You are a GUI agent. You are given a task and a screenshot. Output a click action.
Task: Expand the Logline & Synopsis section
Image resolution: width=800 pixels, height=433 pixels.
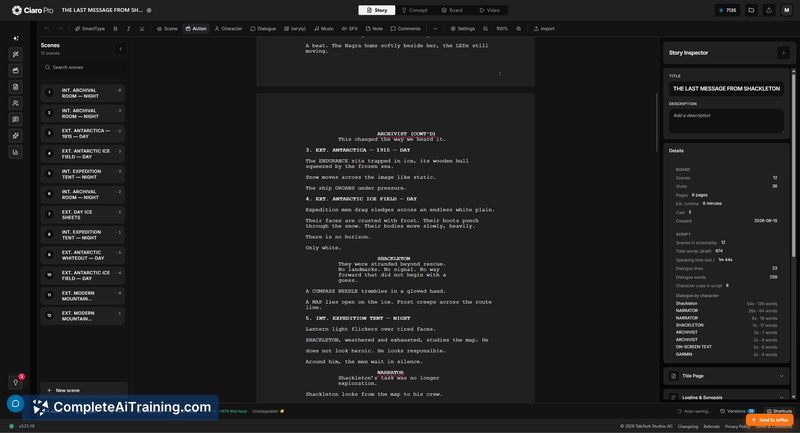point(726,396)
